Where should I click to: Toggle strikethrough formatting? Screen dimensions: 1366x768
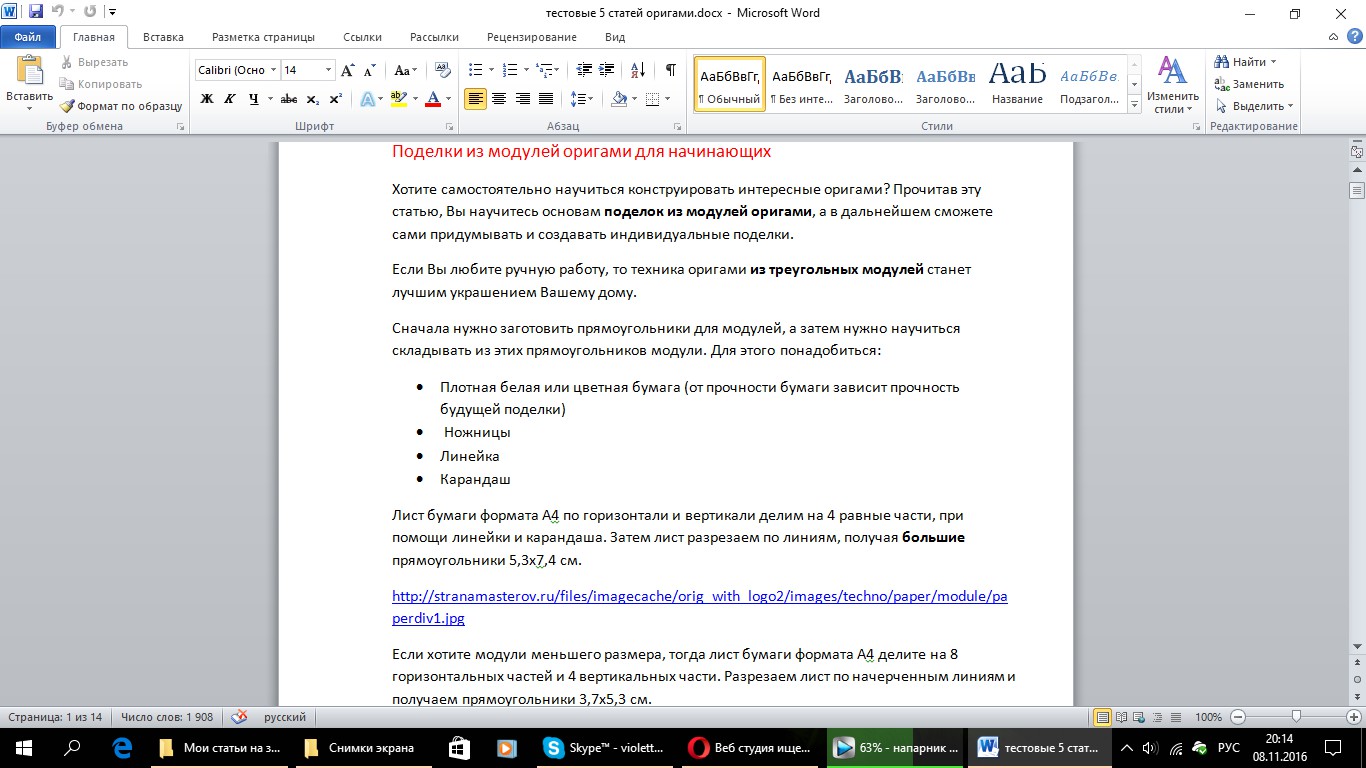(289, 99)
